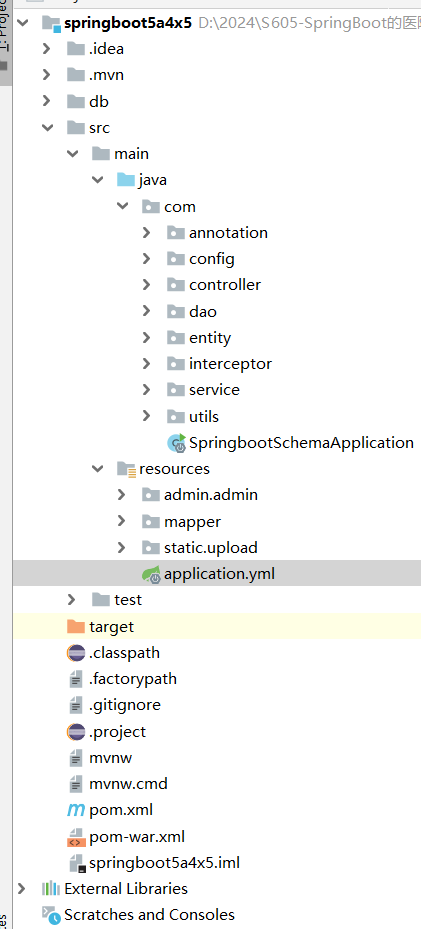
Task: Click the SpringbootSchemaApplication class icon
Action: coord(176,443)
